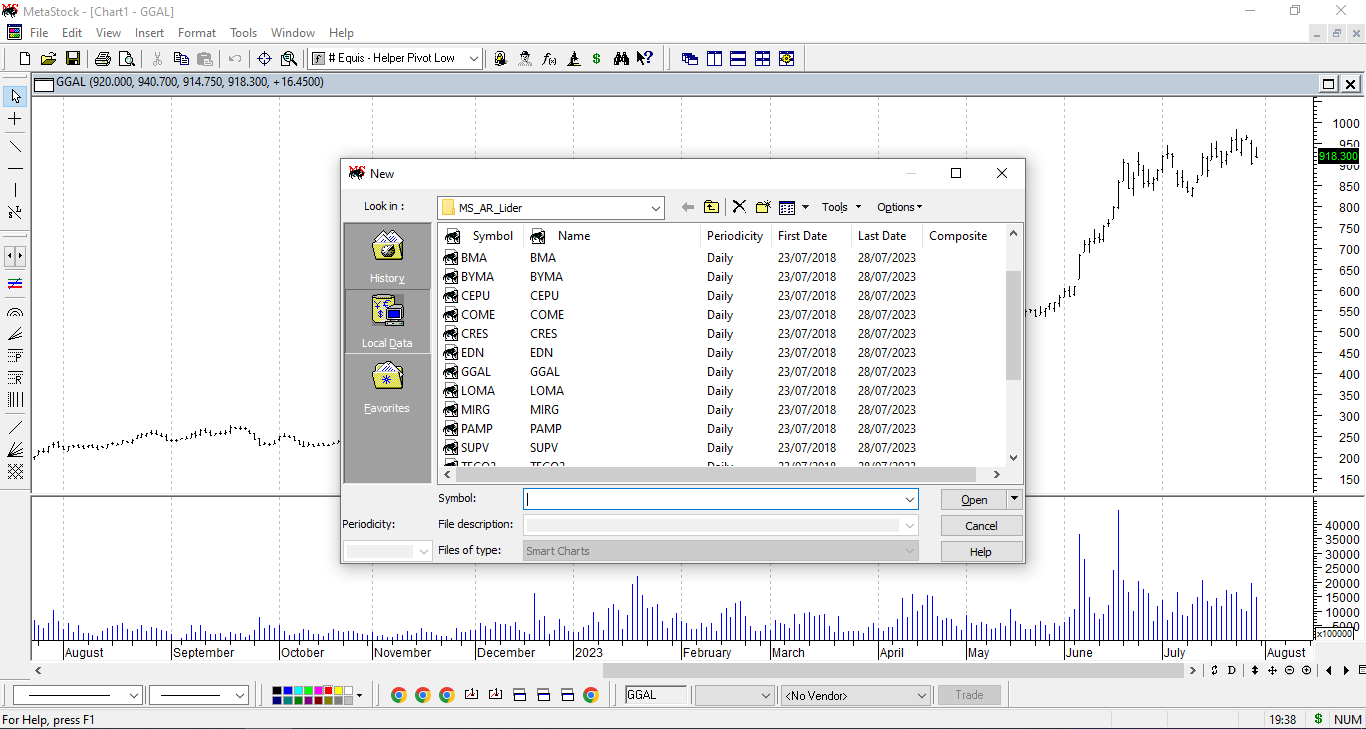Select the PAMP row in file list
The image size is (1366, 729).
point(722,429)
